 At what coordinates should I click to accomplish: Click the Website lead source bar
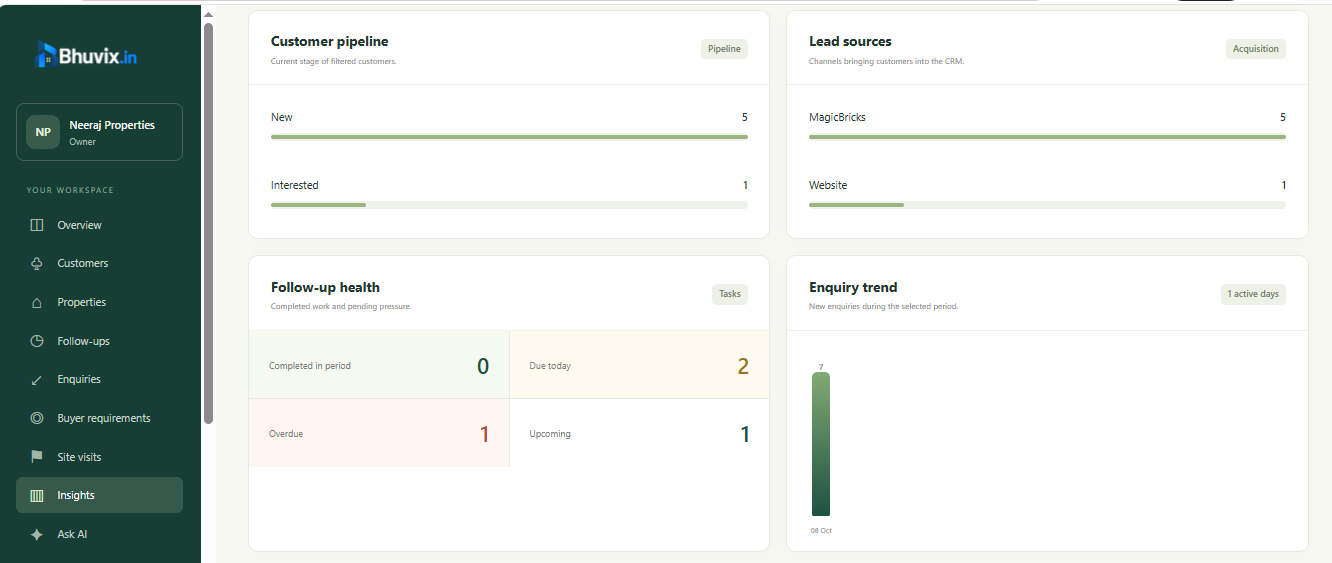tap(1047, 205)
